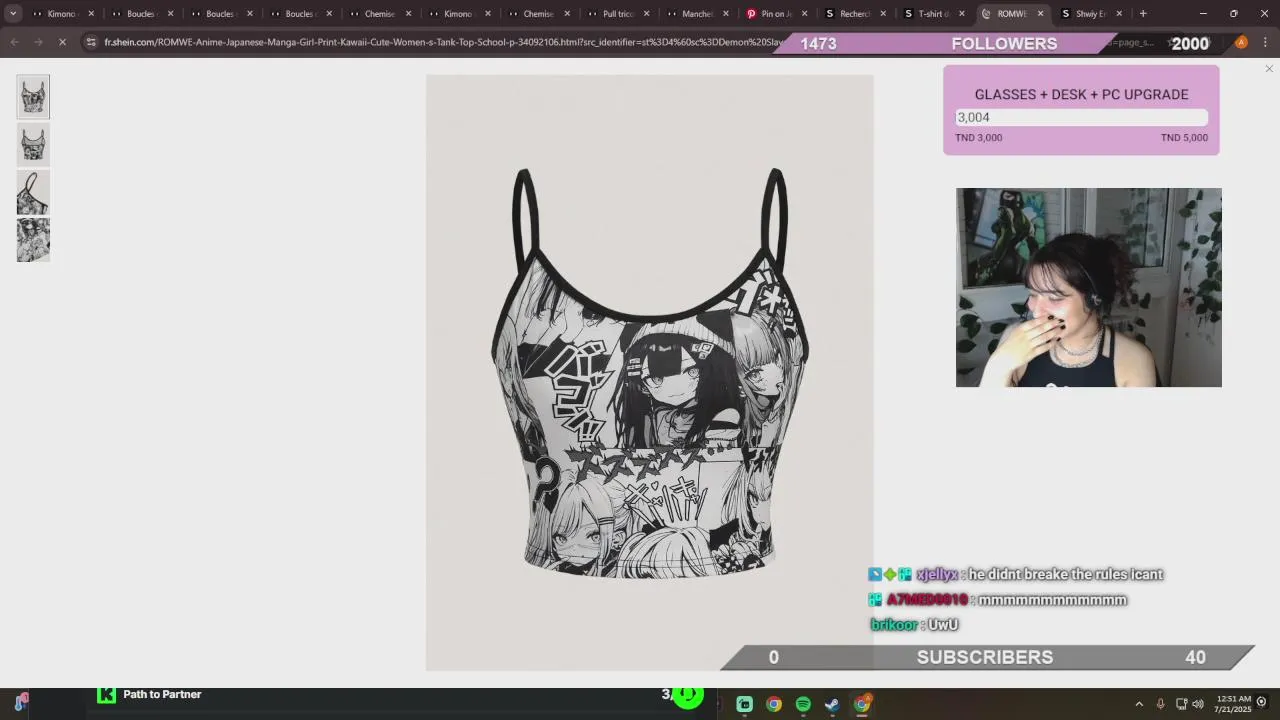Switch to the Recherch tab
This screenshot has height=720, width=1280.
click(x=854, y=14)
